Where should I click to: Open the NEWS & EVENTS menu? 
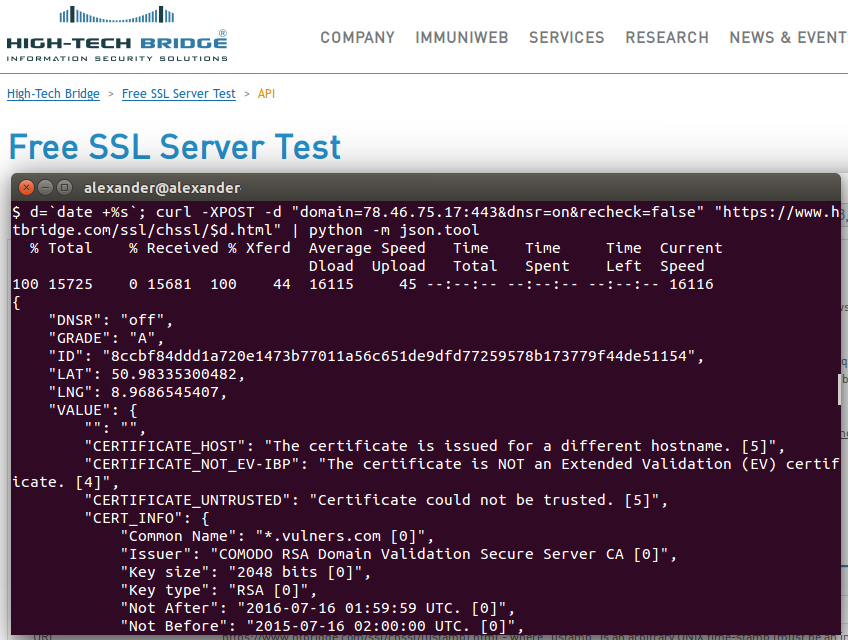(789, 37)
